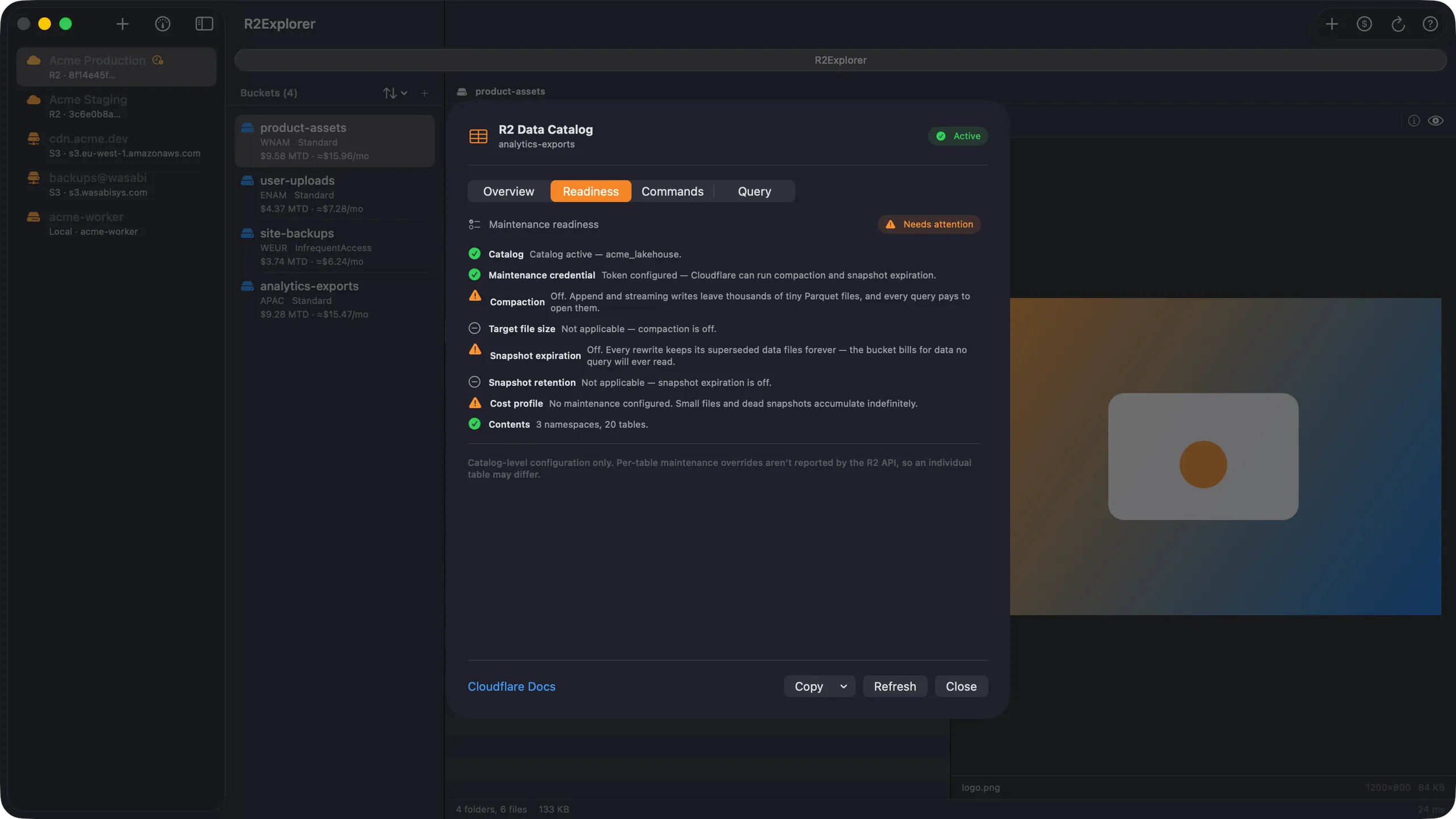Click the Acme Production cloud icon
This screenshot has width=1456, height=819.
(x=34, y=60)
